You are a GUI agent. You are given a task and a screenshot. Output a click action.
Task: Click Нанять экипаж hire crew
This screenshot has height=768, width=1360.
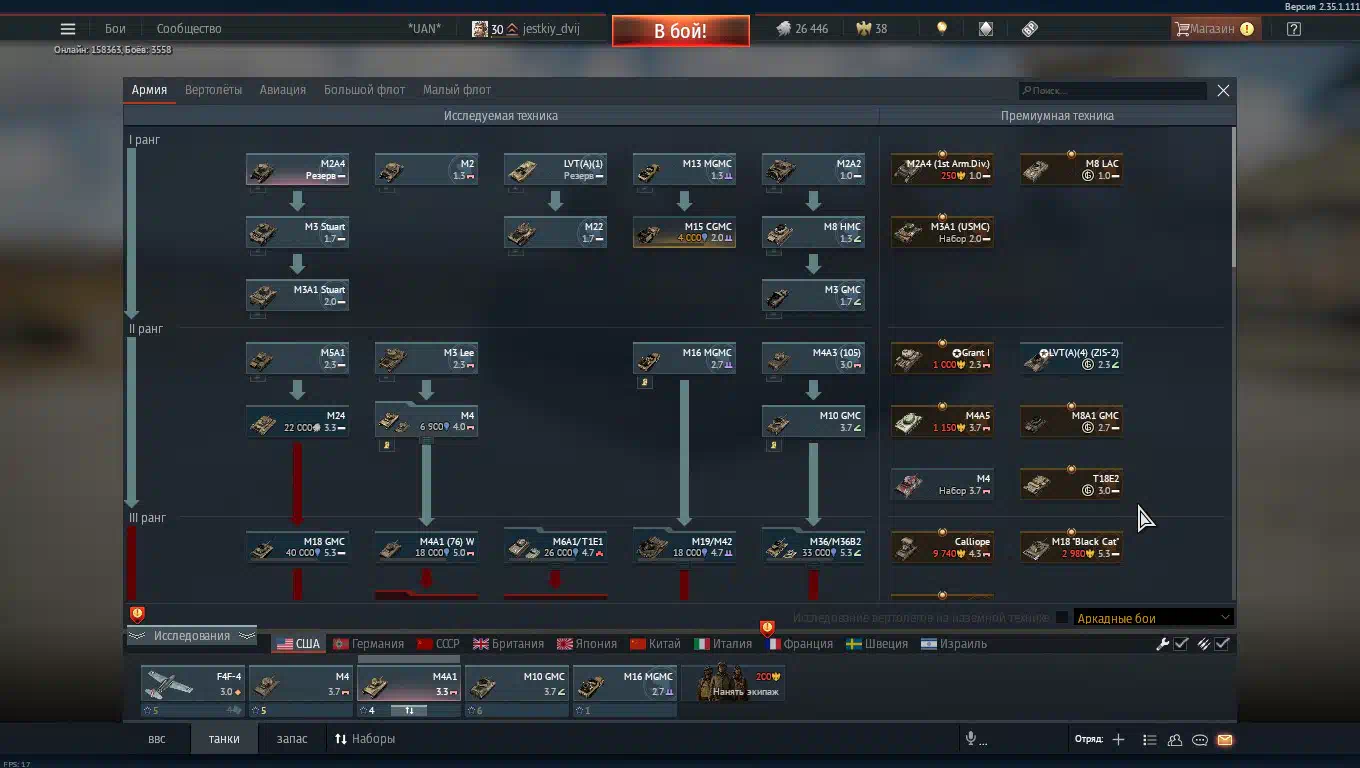click(x=733, y=684)
